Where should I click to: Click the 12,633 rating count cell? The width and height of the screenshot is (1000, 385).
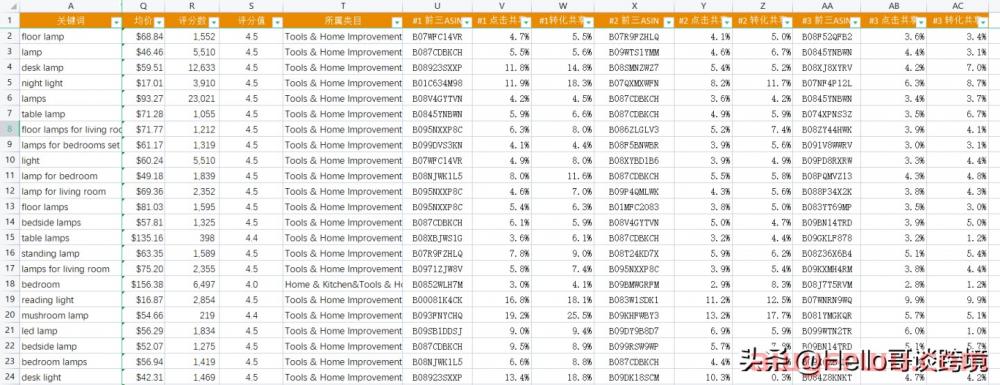tap(192, 68)
